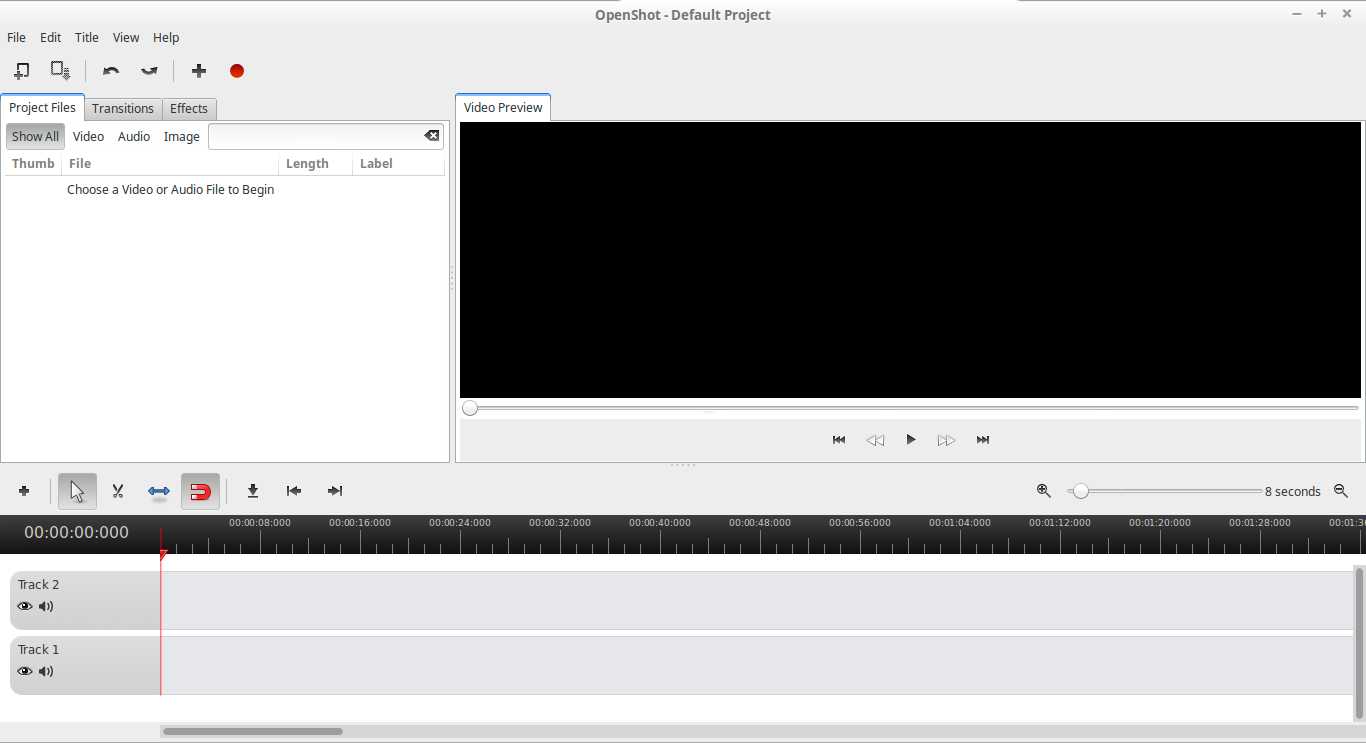Screen dimensions: 1366x743
Task: Play the video preview
Action: click(911, 440)
